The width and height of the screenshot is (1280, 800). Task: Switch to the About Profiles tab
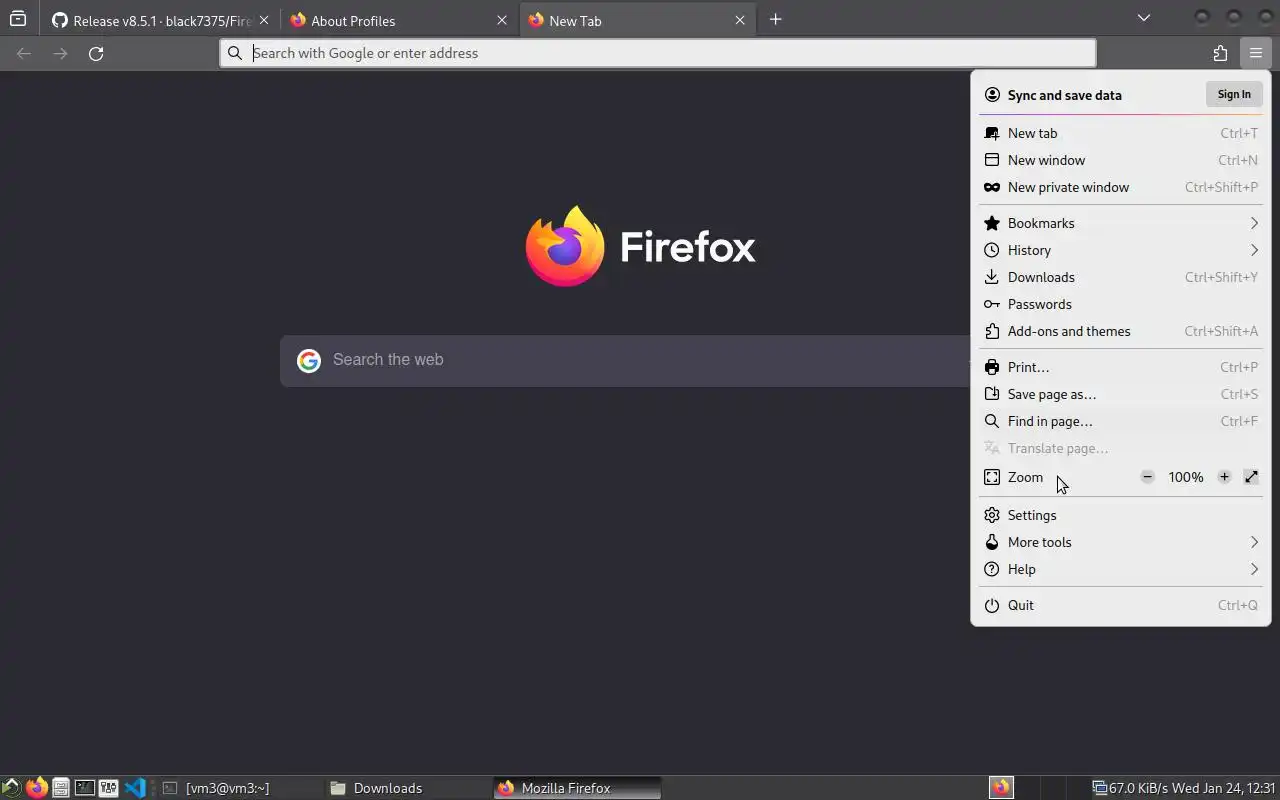399,20
